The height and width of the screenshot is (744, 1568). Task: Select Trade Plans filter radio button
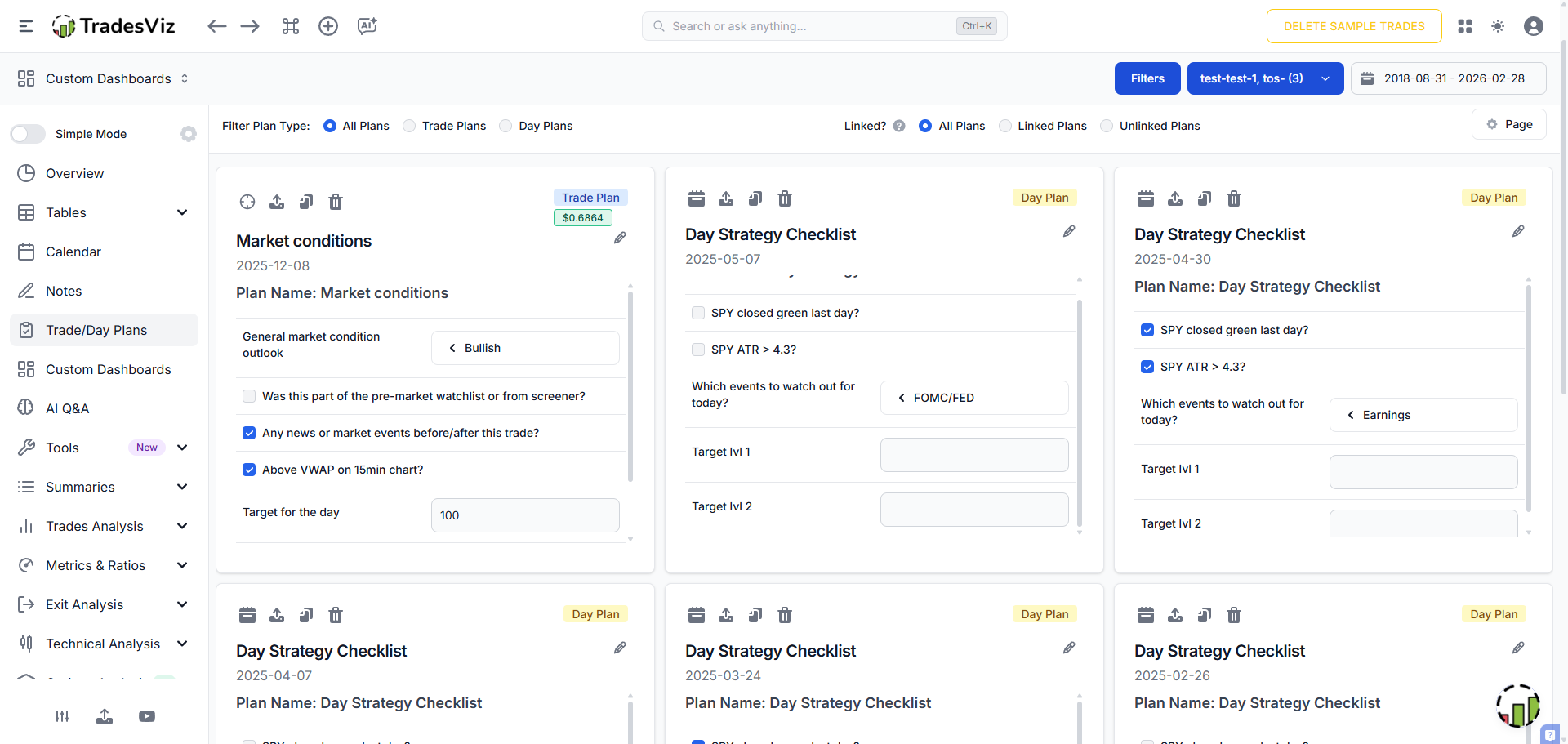[x=409, y=126]
